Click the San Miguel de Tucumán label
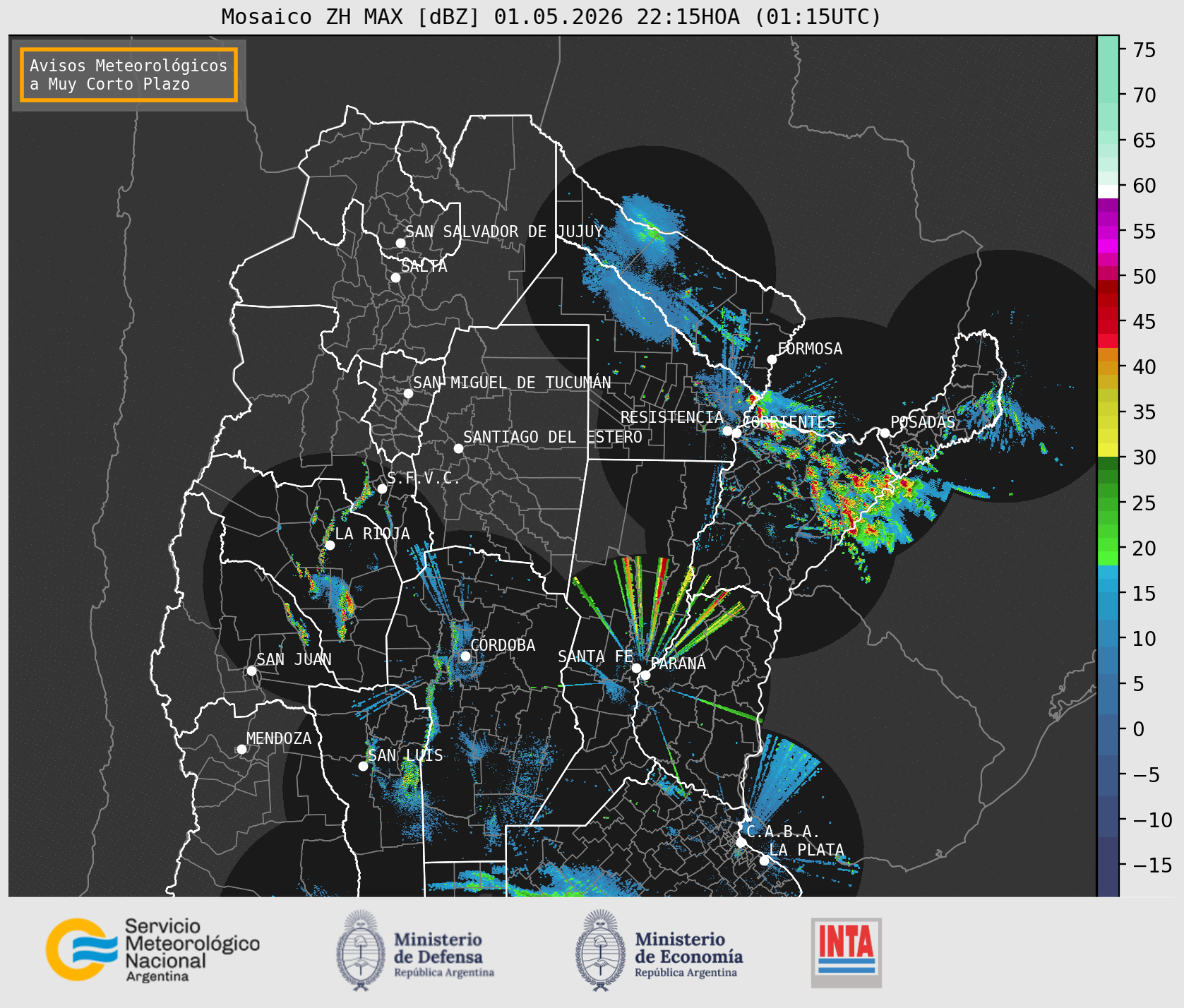Viewport: 1184px width, 1008px height. [x=512, y=383]
